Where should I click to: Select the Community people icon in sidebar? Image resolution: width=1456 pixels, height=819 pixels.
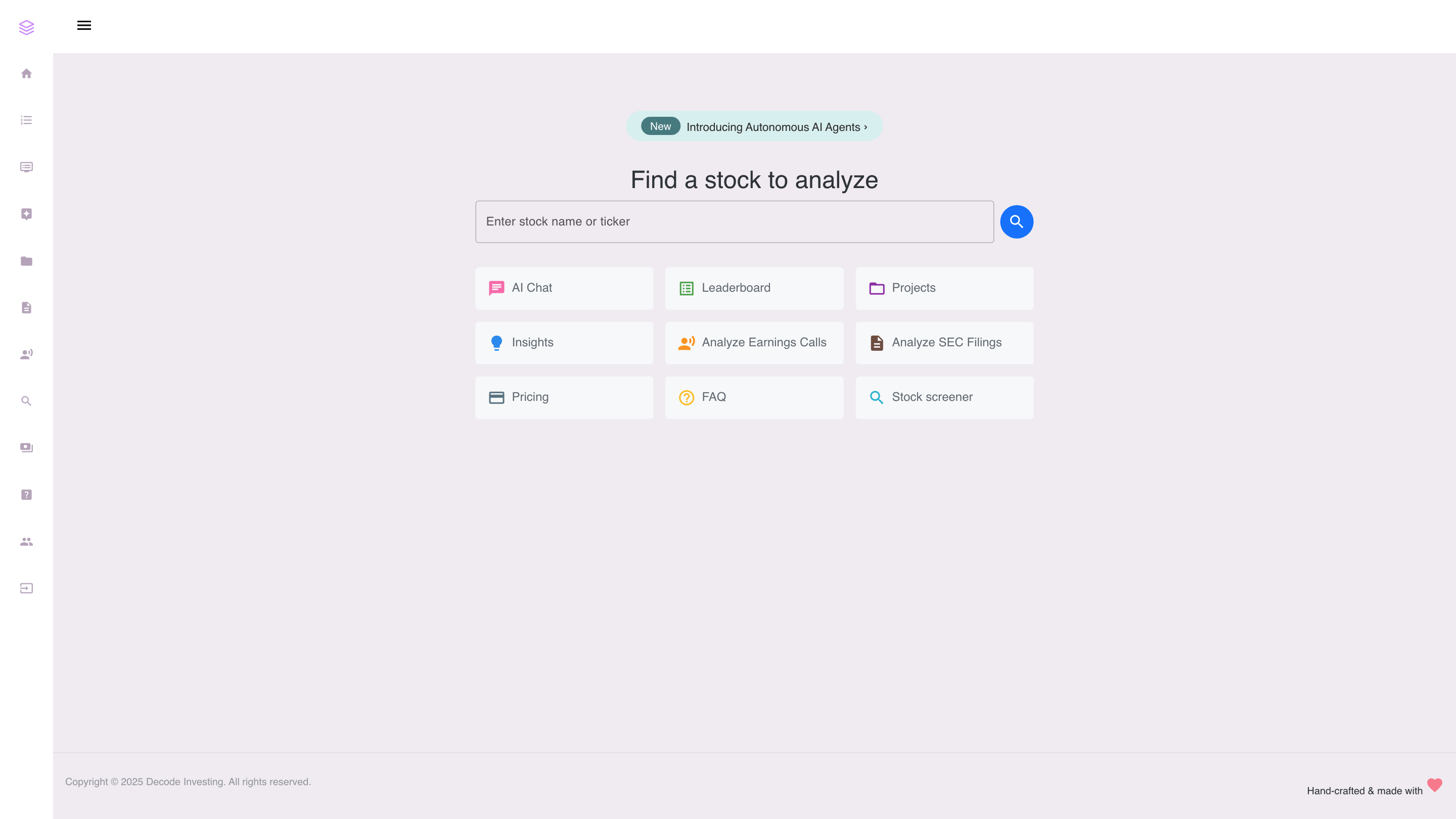click(x=26, y=541)
